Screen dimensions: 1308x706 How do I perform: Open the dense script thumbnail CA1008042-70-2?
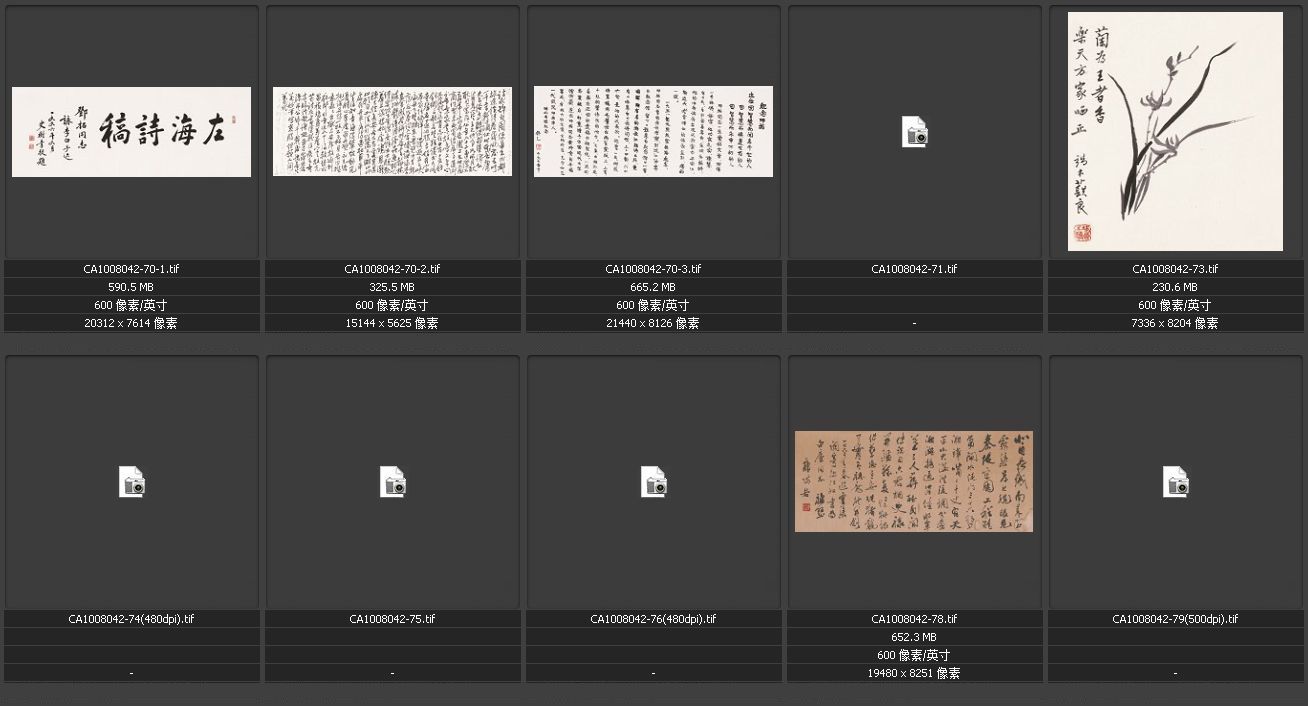[392, 132]
